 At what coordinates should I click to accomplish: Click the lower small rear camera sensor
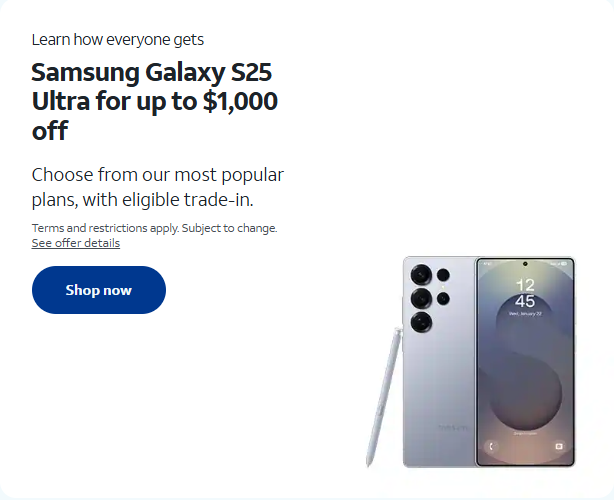[443, 299]
